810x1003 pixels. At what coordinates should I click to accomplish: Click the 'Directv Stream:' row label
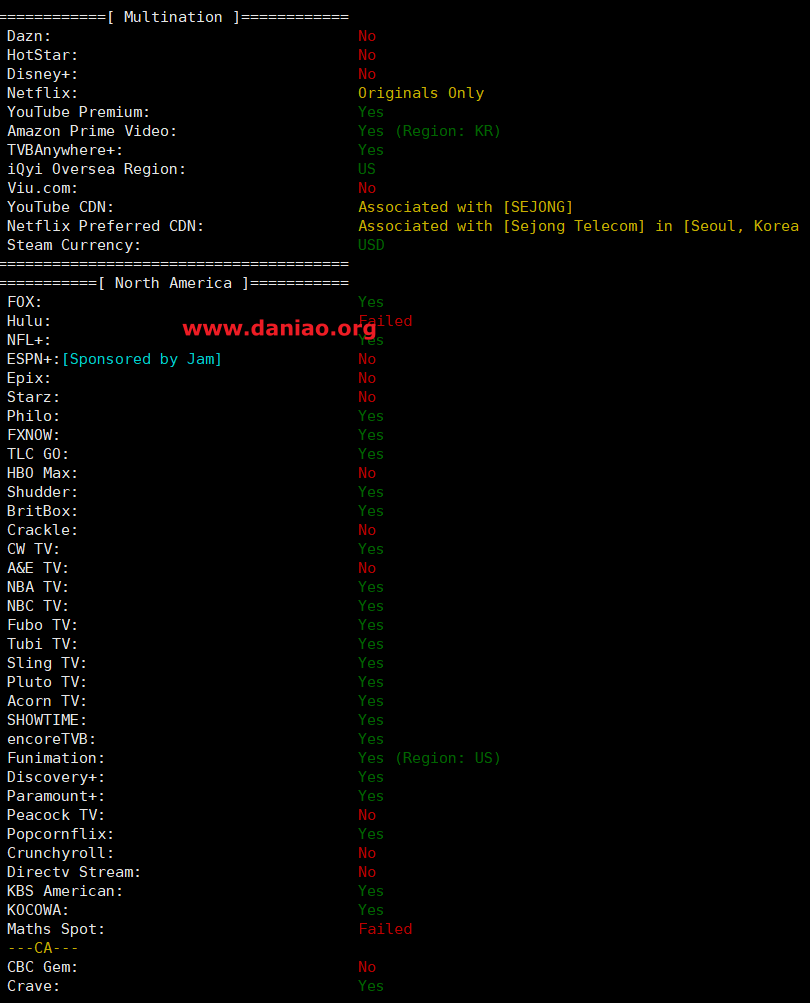pos(74,873)
